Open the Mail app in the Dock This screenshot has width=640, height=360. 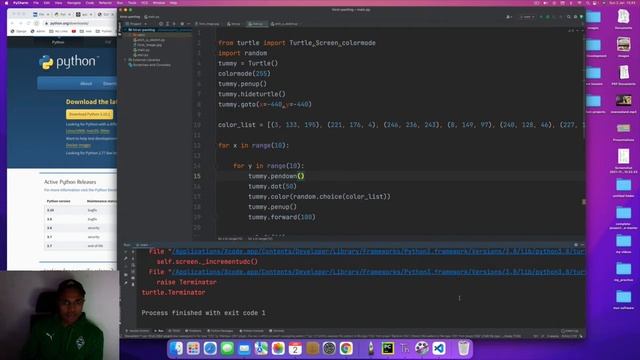coord(244,349)
